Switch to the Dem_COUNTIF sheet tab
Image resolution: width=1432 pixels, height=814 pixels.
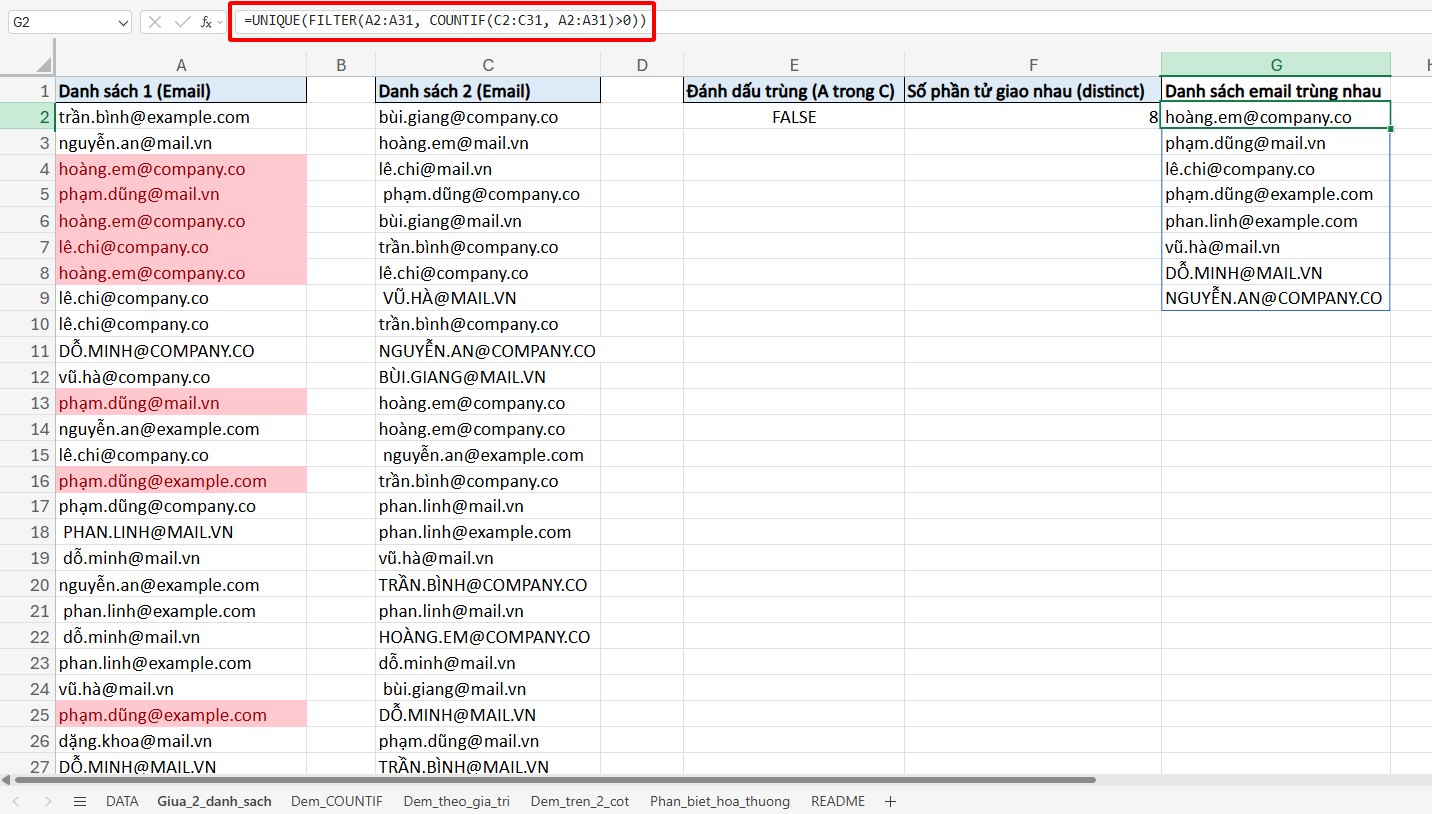(336, 801)
